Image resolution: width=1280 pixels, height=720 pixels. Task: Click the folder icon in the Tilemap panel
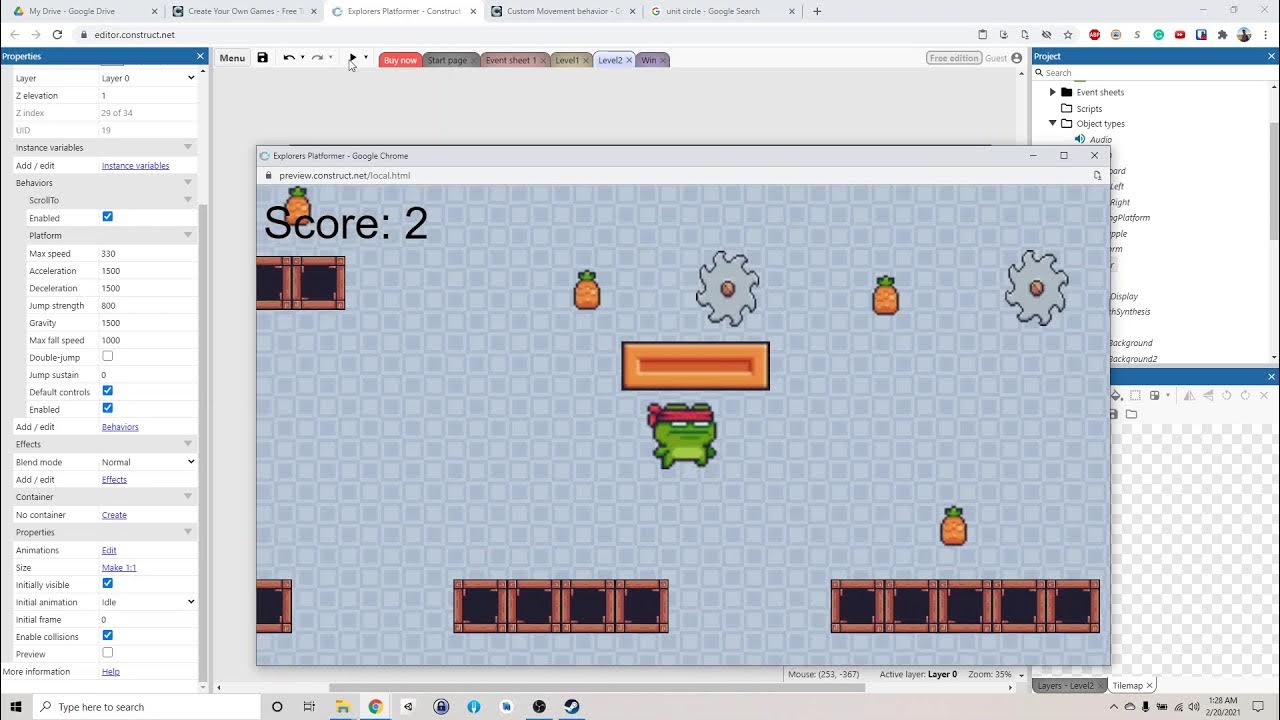[x=1131, y=414]
